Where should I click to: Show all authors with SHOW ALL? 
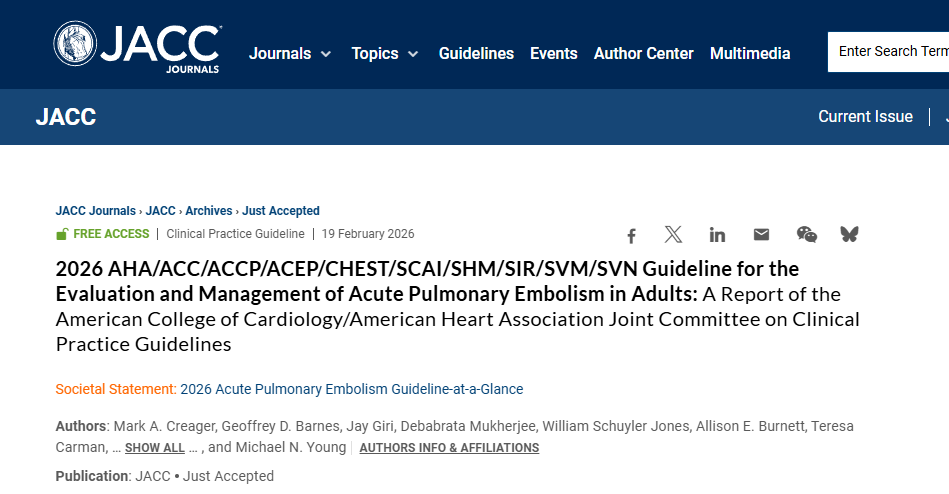pos(155,448)
